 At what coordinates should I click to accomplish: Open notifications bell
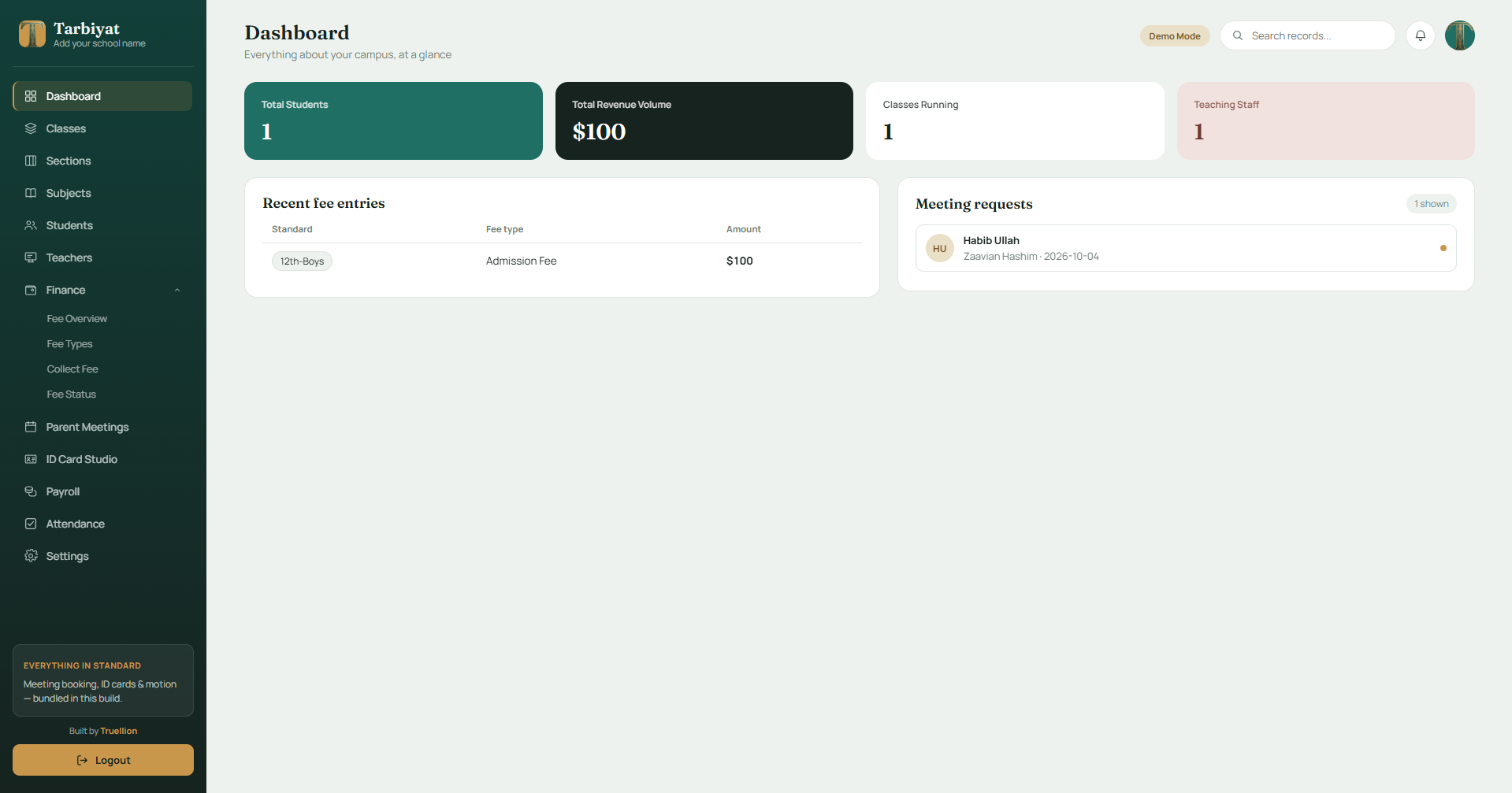(x=1421, y=35)
